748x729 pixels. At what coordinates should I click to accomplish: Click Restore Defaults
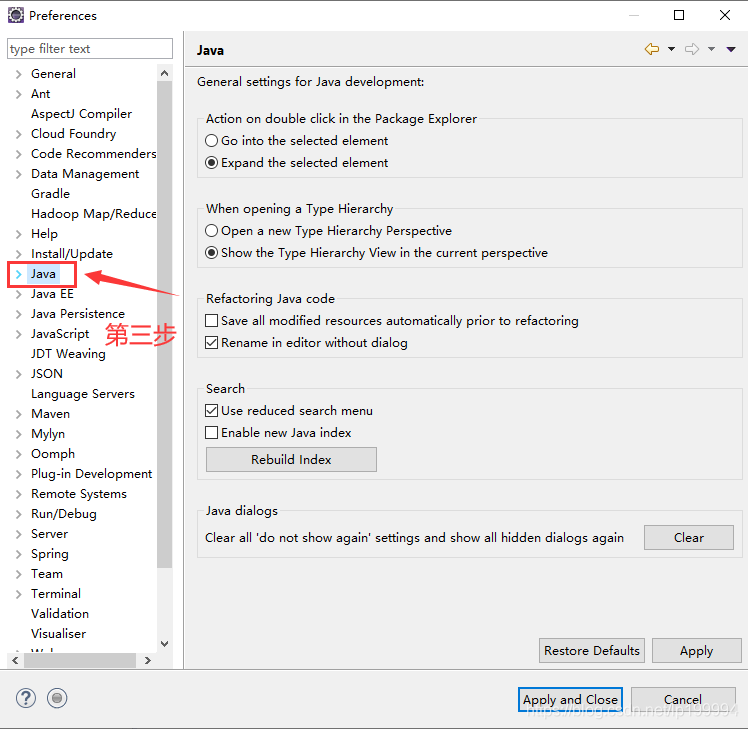592,651
